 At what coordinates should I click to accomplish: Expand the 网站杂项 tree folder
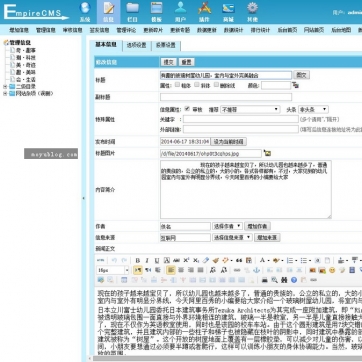pyautogui.click(x=5, y=94)
